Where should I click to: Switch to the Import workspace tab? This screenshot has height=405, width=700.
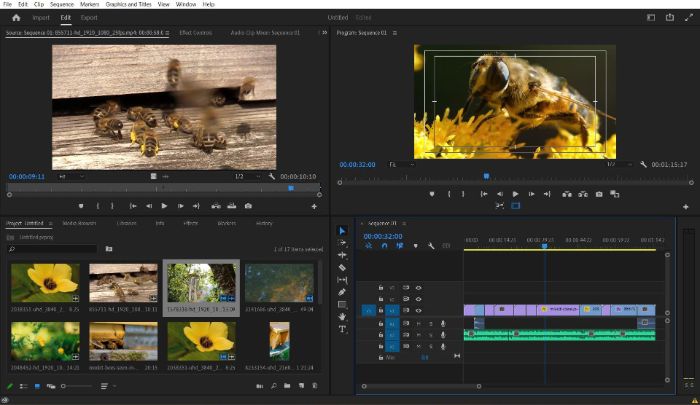click(x=41, y=17)
